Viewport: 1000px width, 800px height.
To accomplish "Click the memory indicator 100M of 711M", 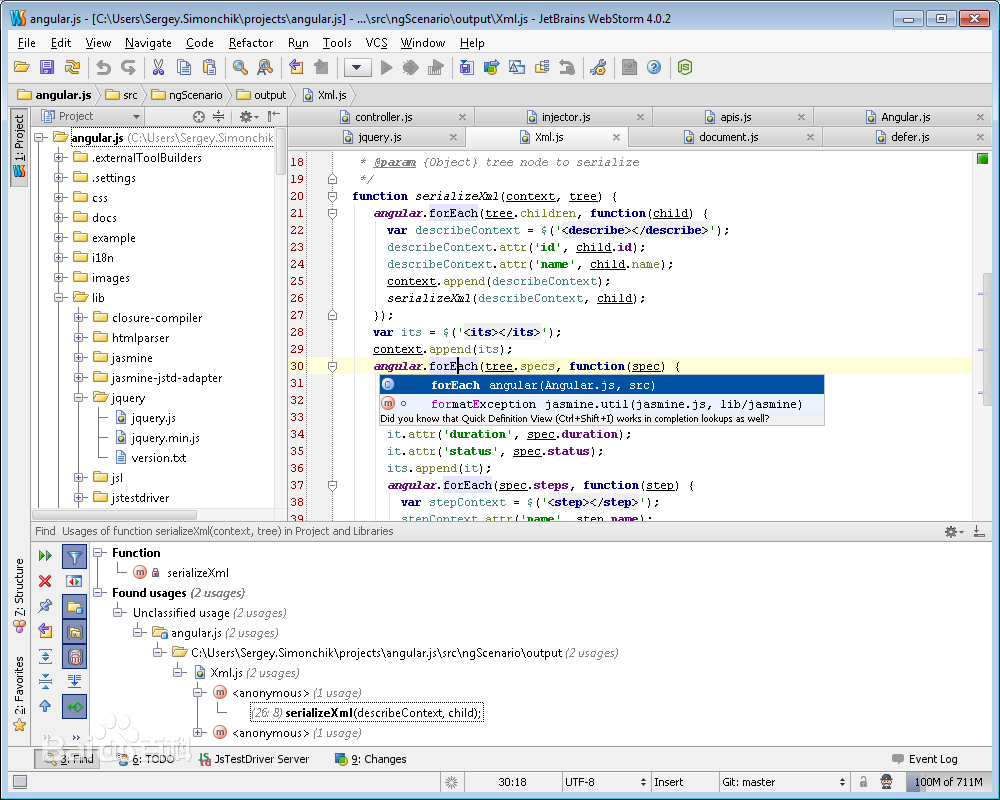I will coord(948,782).
